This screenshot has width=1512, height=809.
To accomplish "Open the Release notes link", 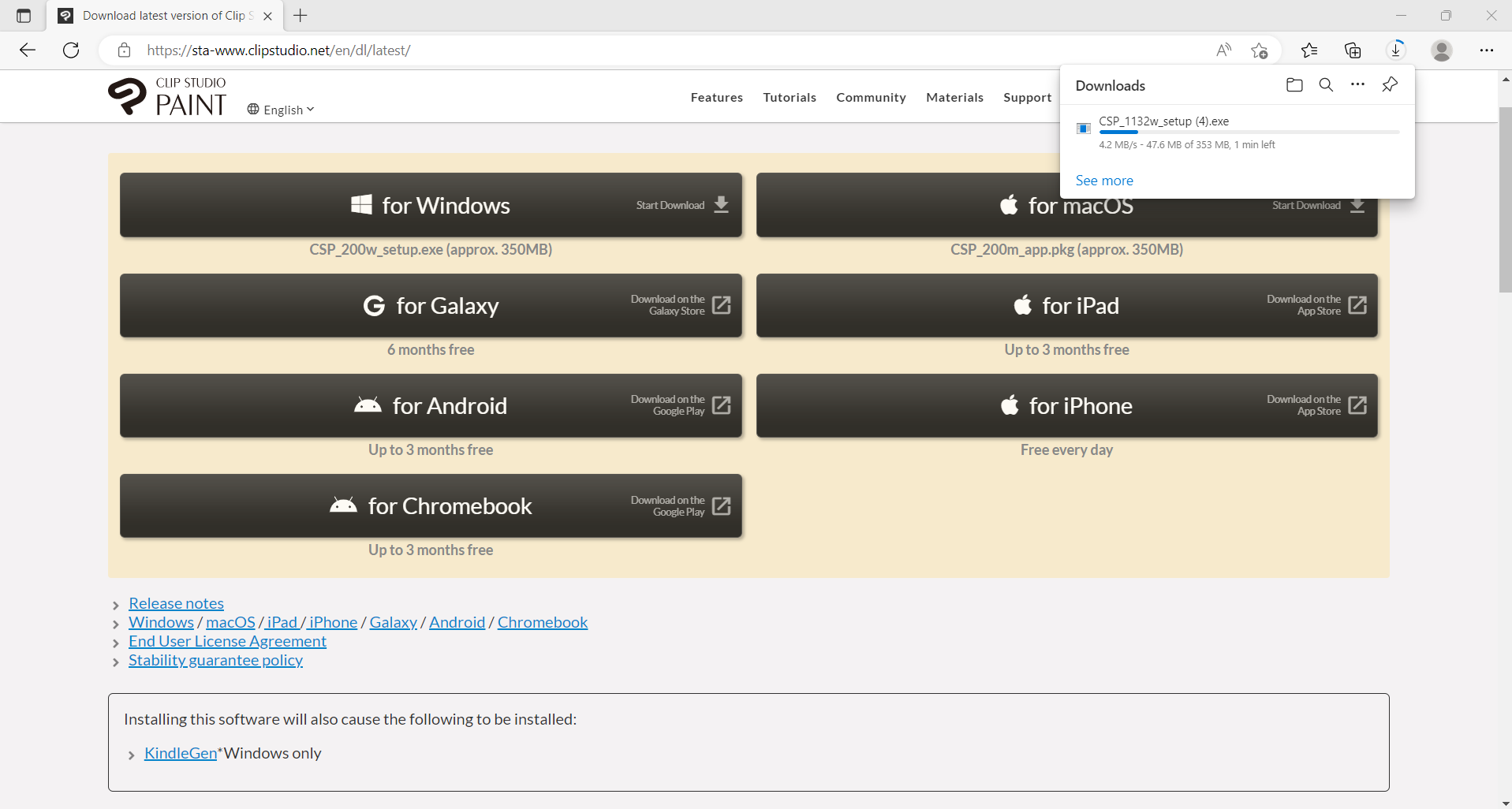I will click(x=176, y=603).
